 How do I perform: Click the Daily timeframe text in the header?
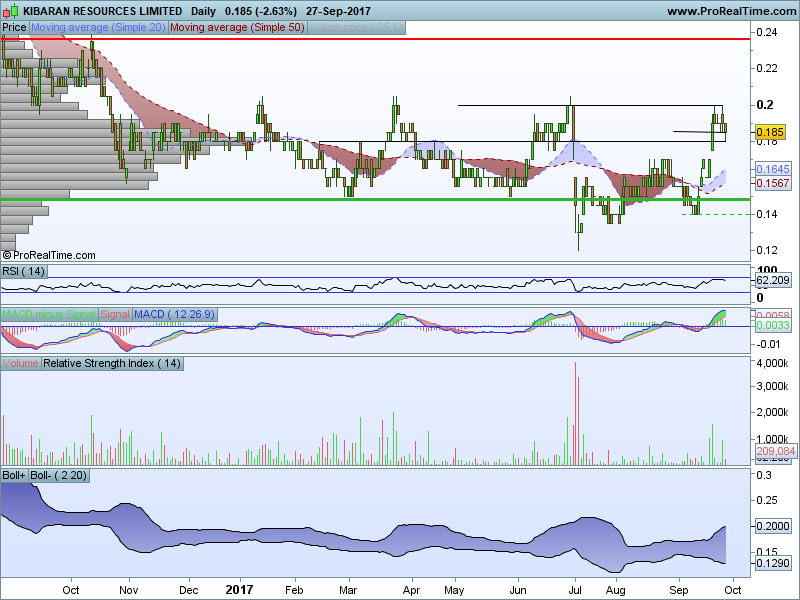(x=203, y=11)
